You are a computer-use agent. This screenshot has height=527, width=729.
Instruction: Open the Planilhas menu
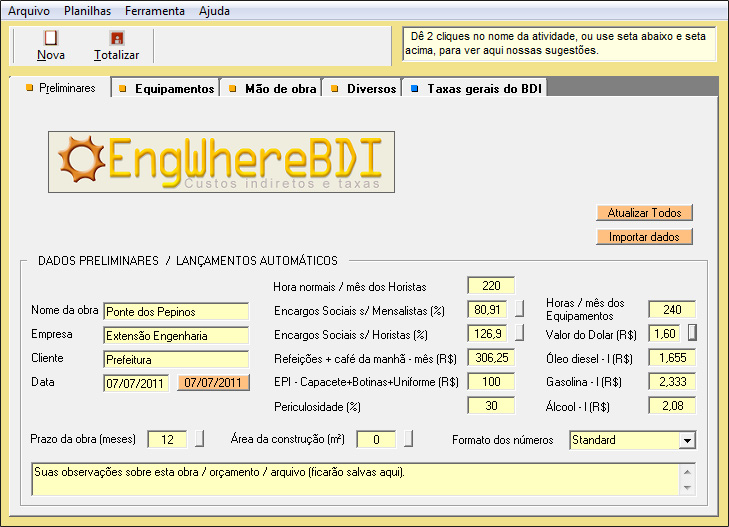(x=87, y=11)
